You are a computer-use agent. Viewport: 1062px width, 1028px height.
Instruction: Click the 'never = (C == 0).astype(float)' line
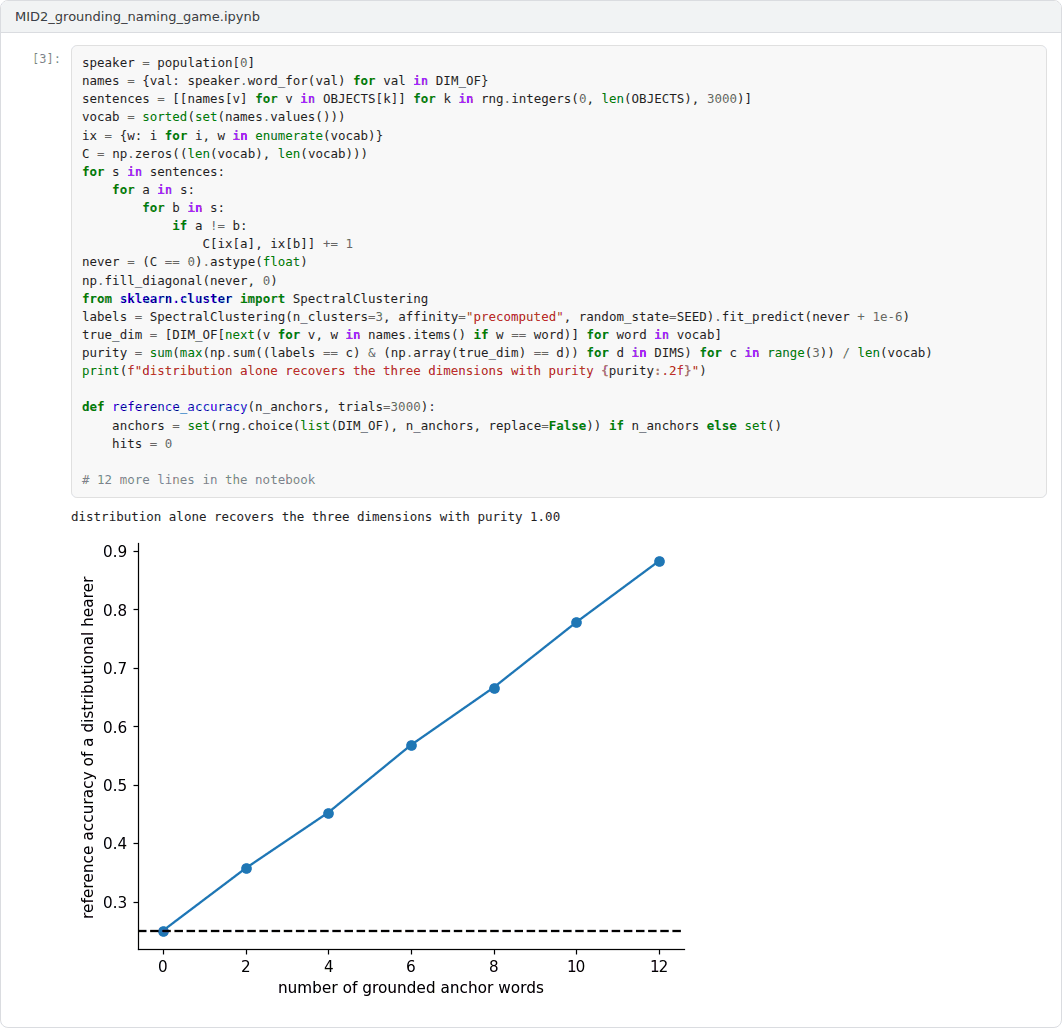(x=194, y=261)
